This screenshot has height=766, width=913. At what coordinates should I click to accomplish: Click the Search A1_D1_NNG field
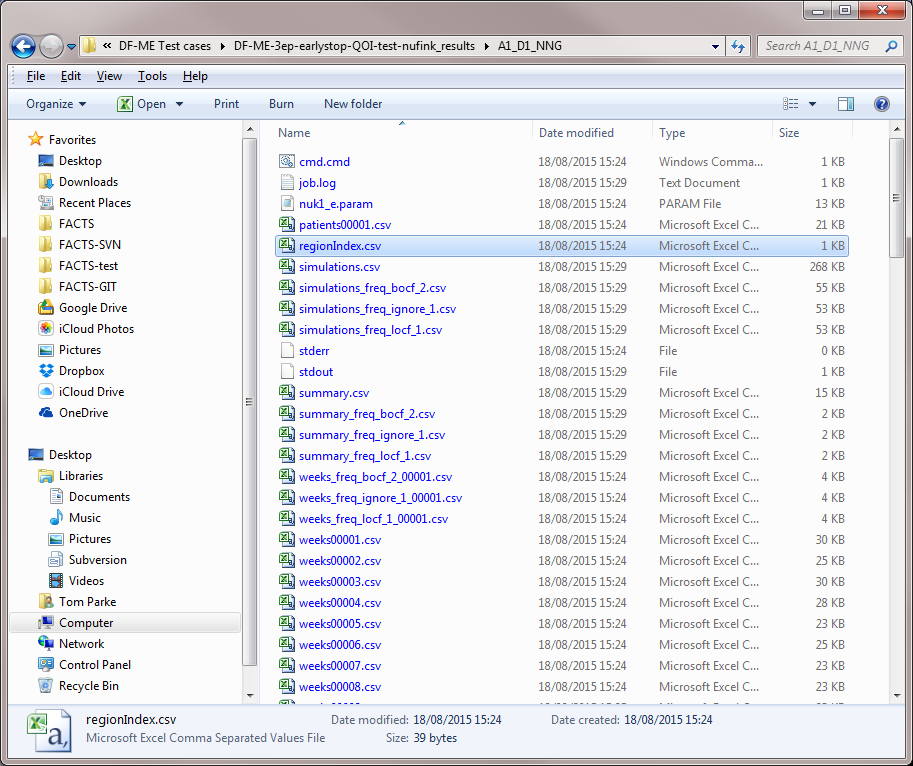pyautogui.click(x=816, y=46)
